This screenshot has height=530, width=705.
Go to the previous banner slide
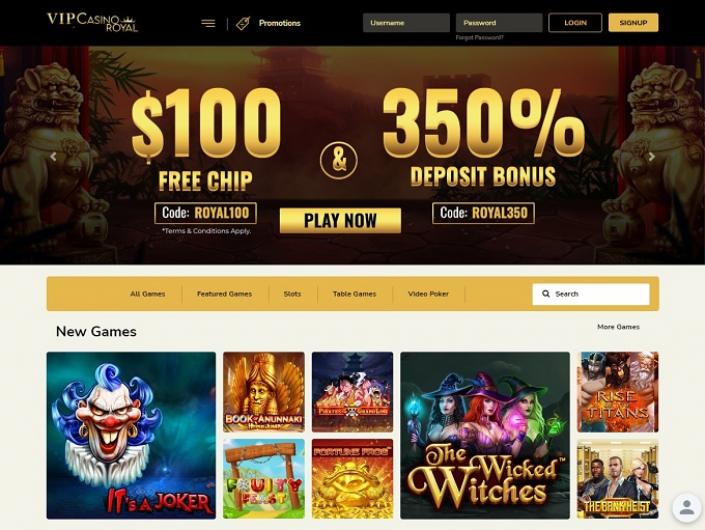53,156
